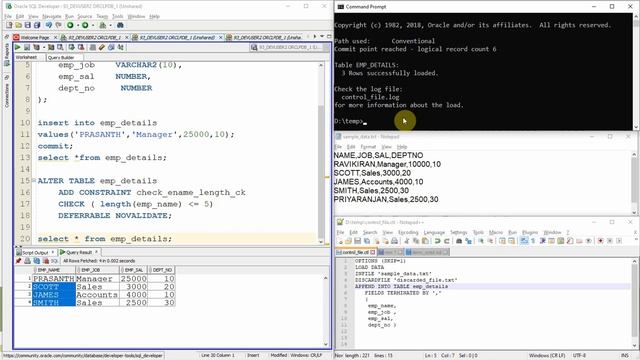The width and height of the screenshot is (640, 360).
Task: Click the Notepad++ editor vertical scrollbar
Action: (x=635, y=303)
